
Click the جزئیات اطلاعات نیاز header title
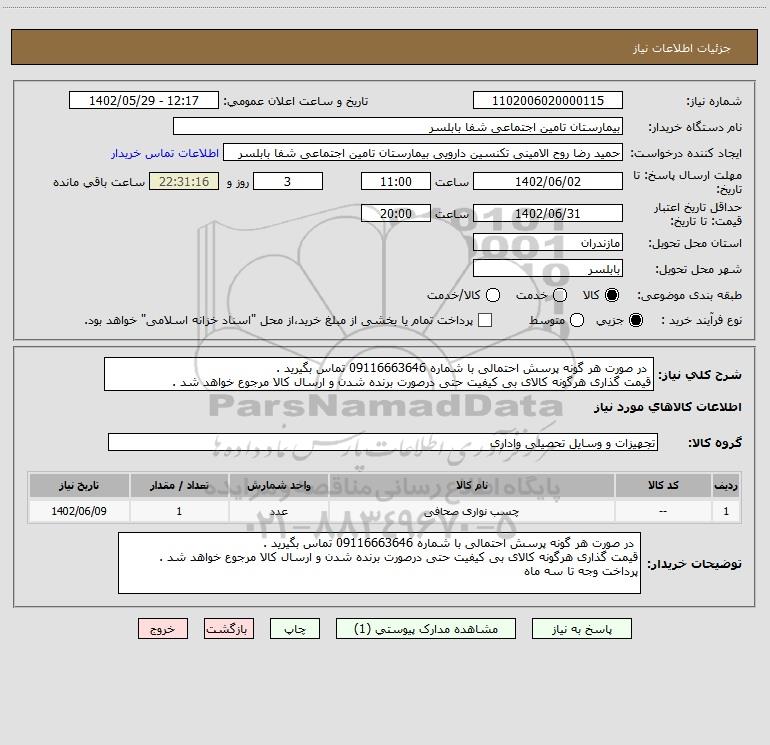pyautogui.click(x=682, y=48)
